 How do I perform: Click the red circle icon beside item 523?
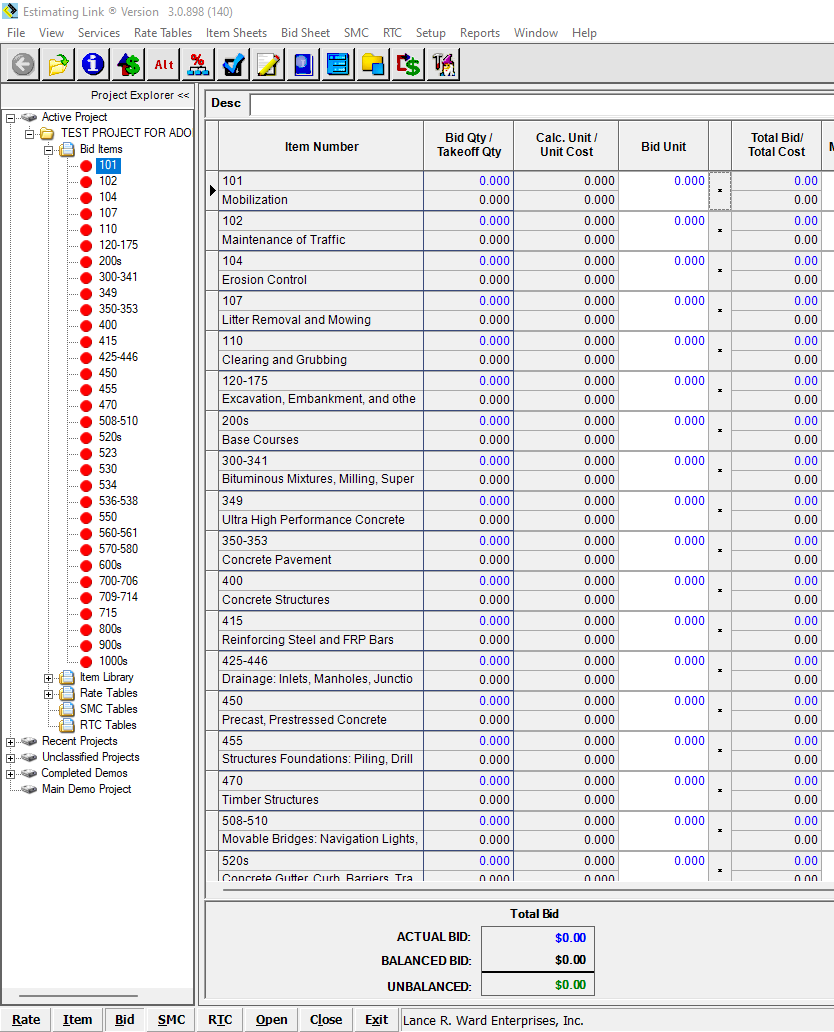pos(86,453)
